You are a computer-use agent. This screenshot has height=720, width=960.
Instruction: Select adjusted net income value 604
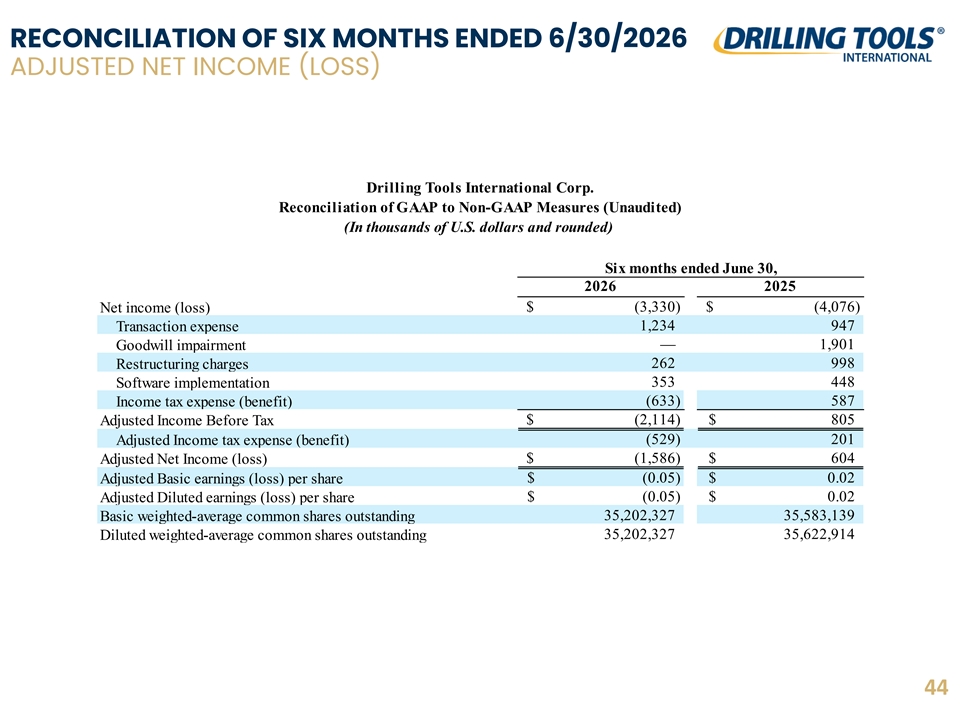coord(842,459)
